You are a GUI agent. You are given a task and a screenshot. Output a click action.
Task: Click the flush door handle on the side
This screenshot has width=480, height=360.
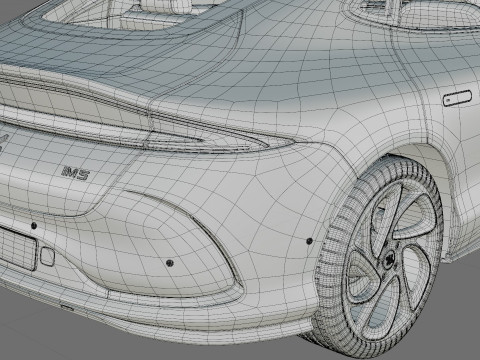pos(457,98)
